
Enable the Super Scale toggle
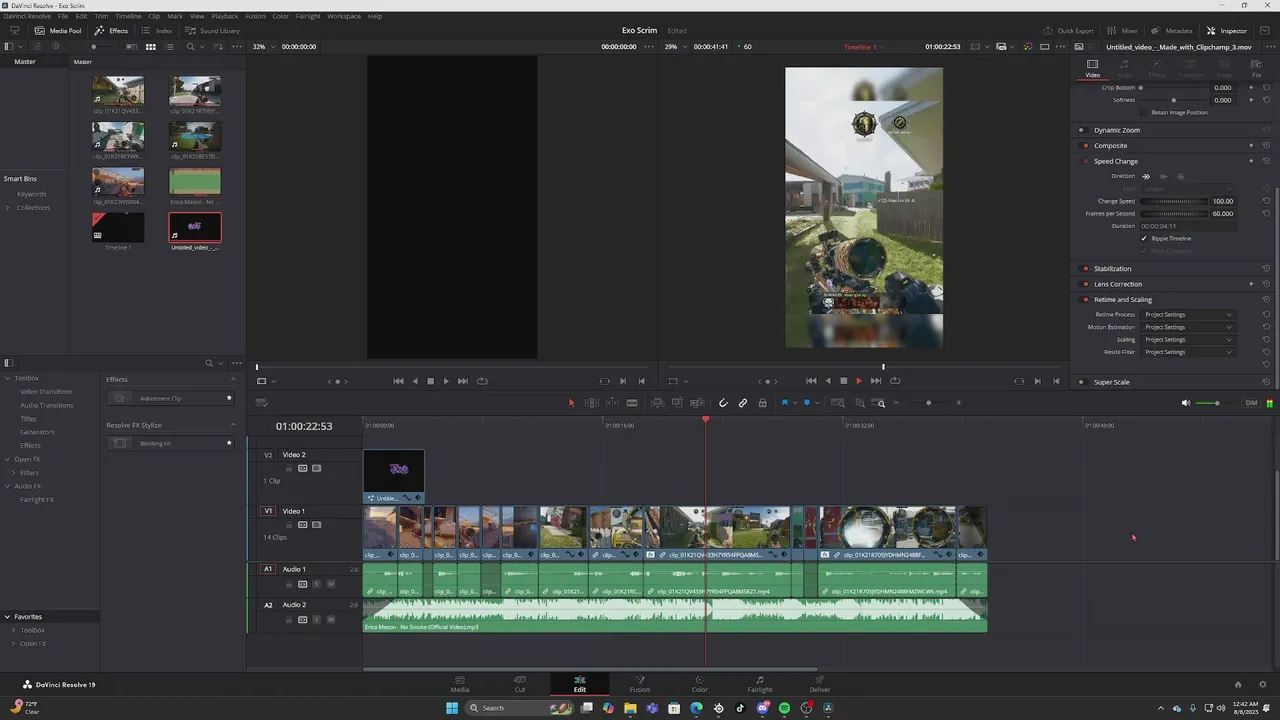(x=1081, y=382)
